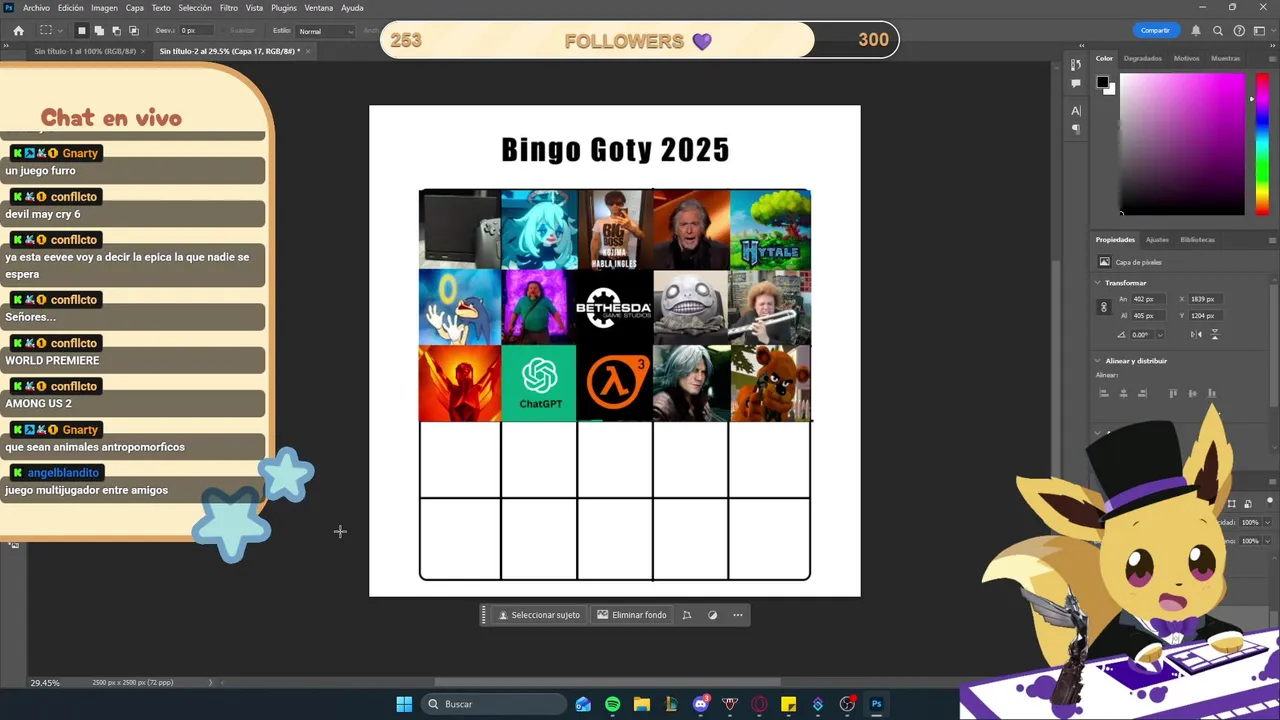
Task: Open the Character panel icon
Action: [1076, 110]
